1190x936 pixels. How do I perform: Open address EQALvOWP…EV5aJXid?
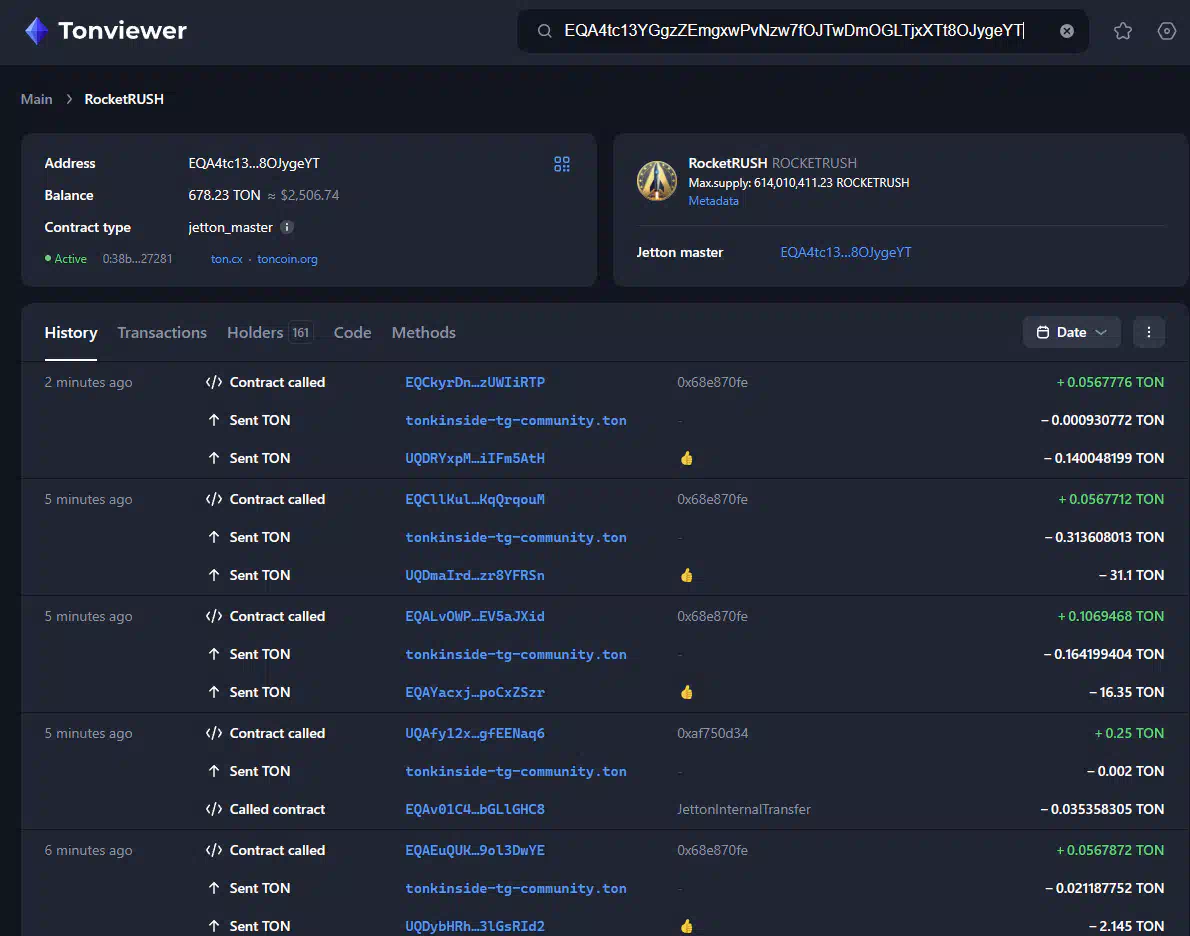tap(474, 616)
